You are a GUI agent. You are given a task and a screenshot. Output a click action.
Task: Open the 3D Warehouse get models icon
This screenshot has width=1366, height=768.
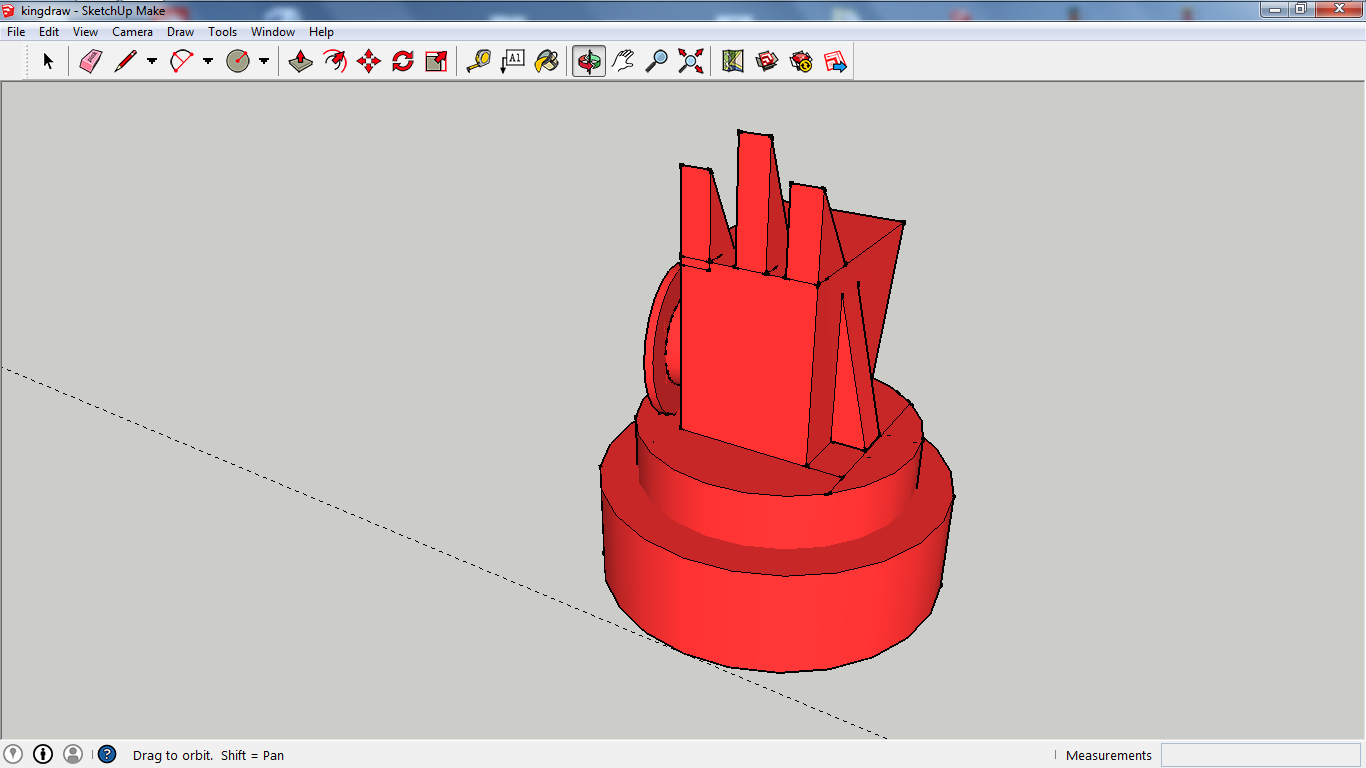[x=767, y=61]
